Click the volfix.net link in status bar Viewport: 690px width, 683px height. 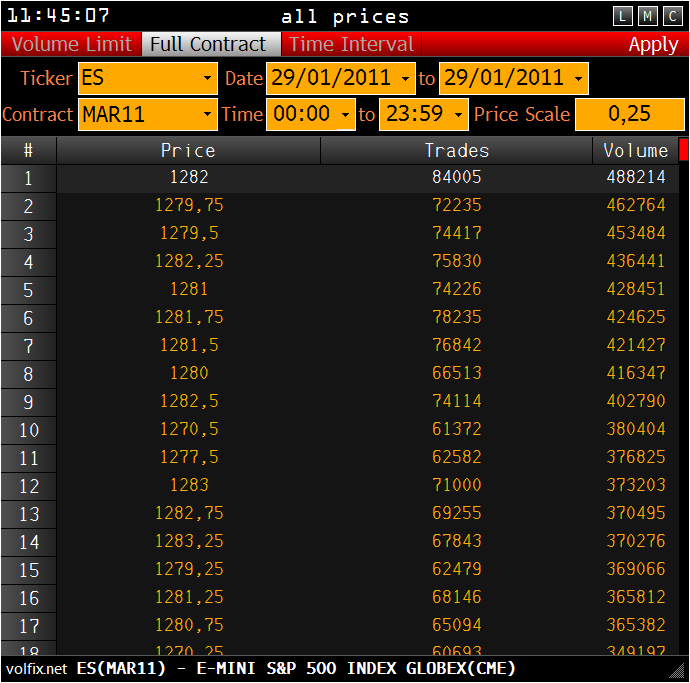click(36, 669)
